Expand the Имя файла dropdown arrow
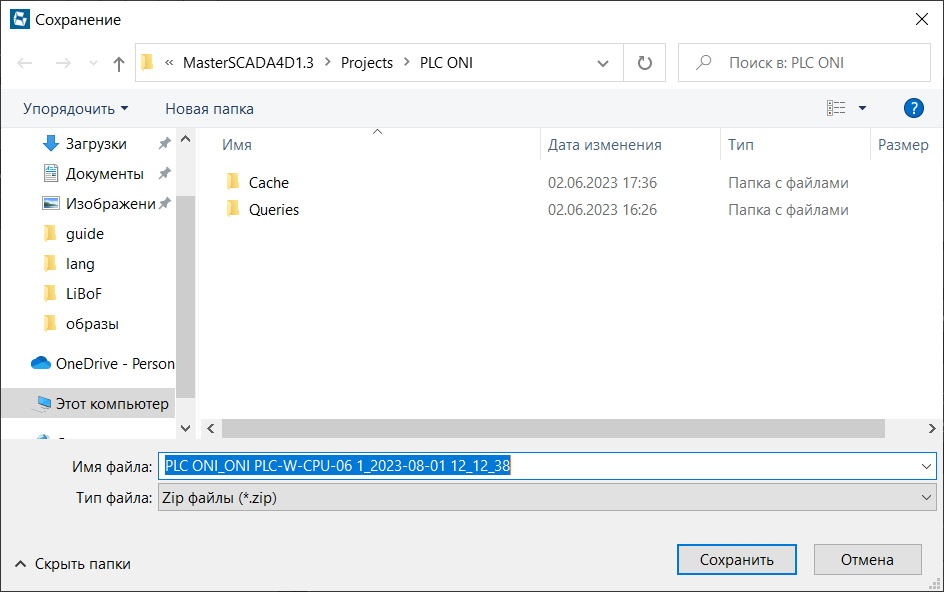The height and width of the screenshot is (592, 944). tap(926, 466)
